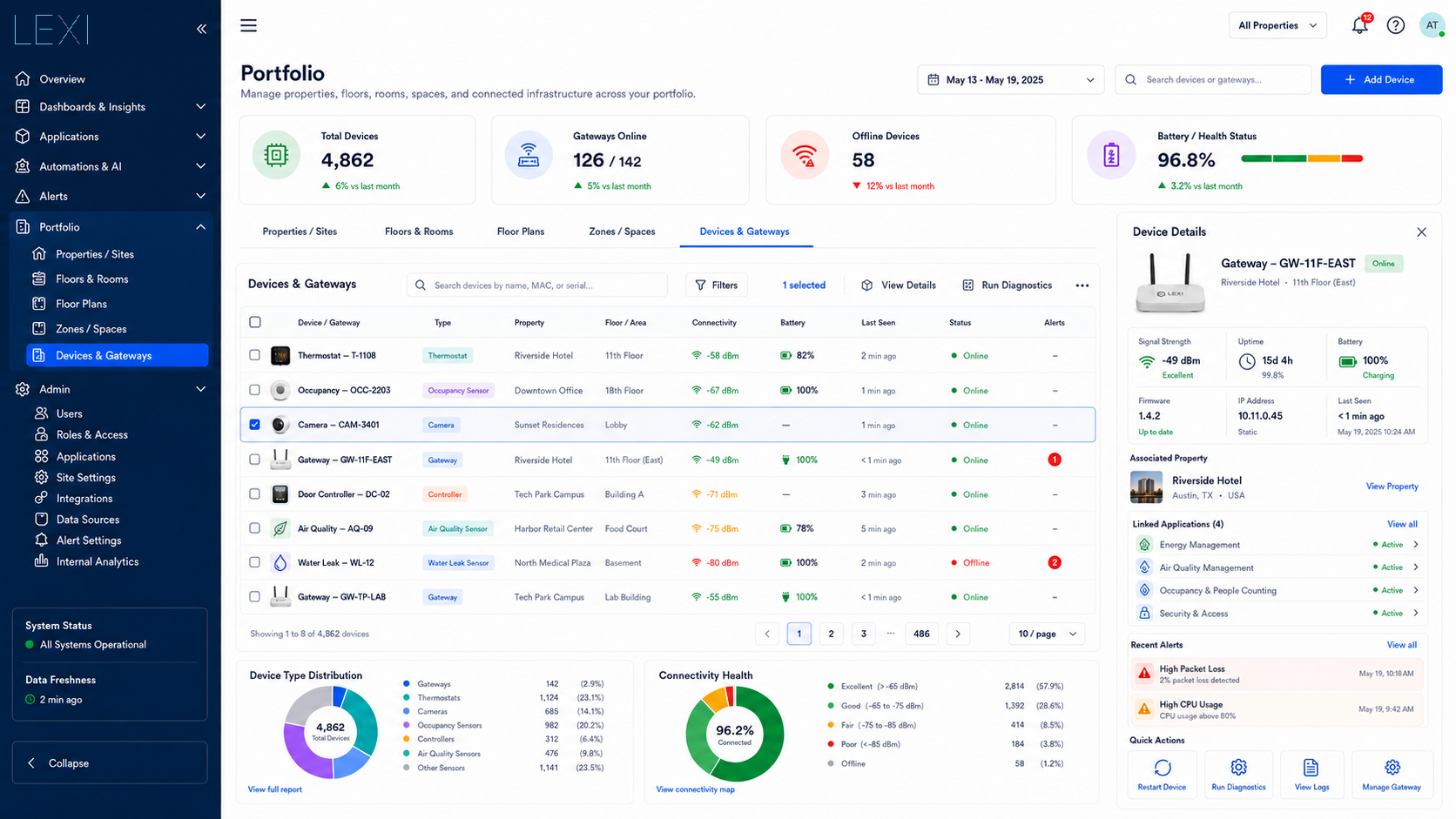Check the Gateway GW-TP-LAB checkbox
This screenshot has height=819, width=1456.
click(254, 597)
